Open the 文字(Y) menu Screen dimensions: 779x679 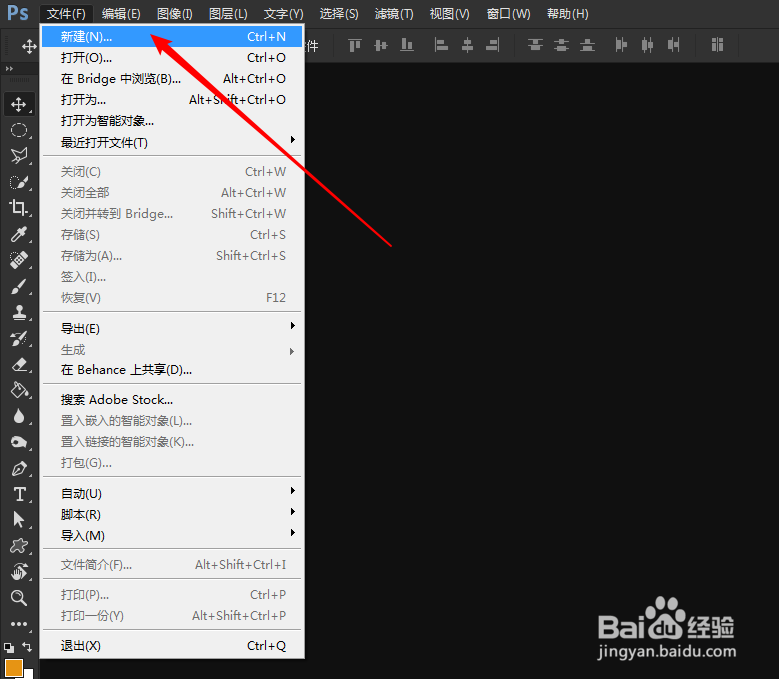[283, 13]
